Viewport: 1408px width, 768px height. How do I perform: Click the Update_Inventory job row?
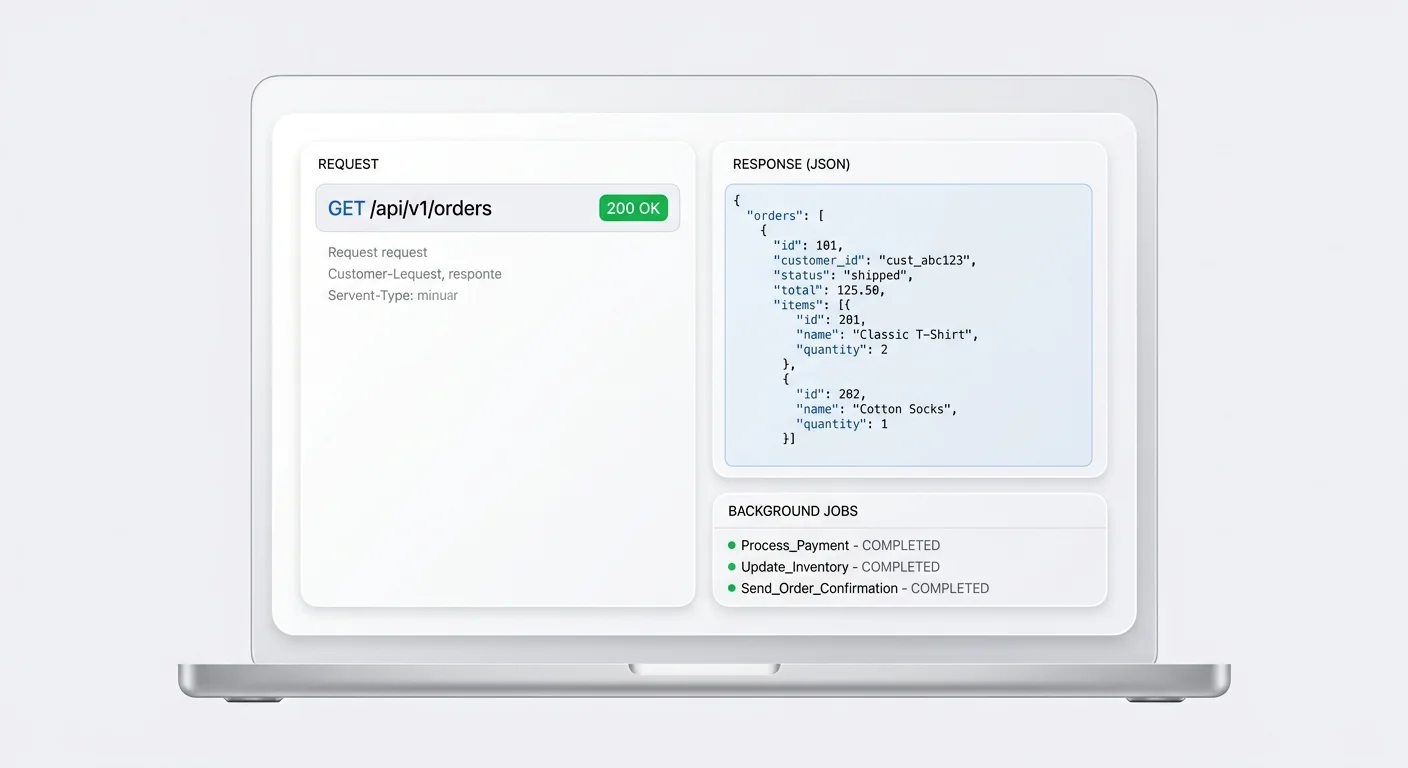834,567
